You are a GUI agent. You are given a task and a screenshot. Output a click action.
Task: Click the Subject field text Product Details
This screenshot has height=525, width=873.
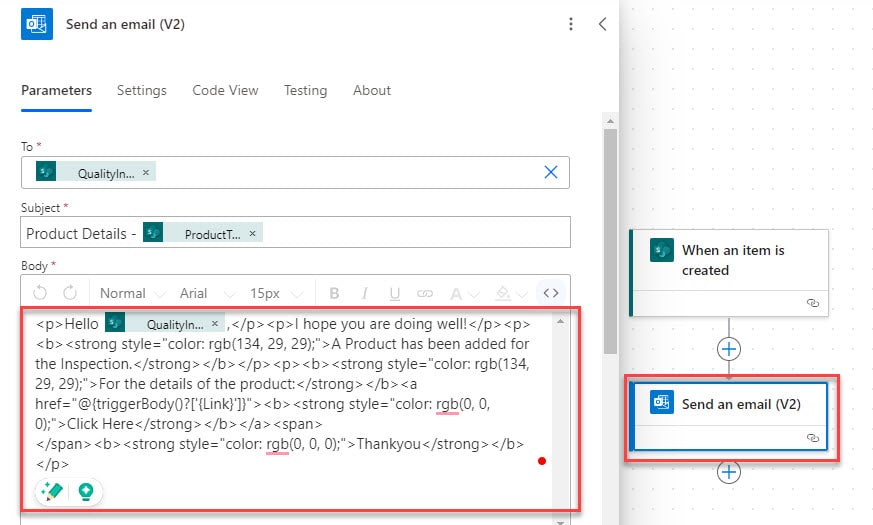tap(76, 233)
